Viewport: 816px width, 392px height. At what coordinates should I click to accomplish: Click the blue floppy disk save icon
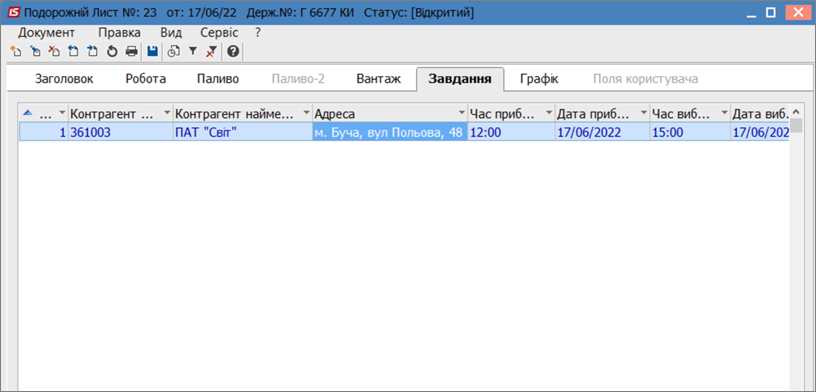click(x=152, y=51)
